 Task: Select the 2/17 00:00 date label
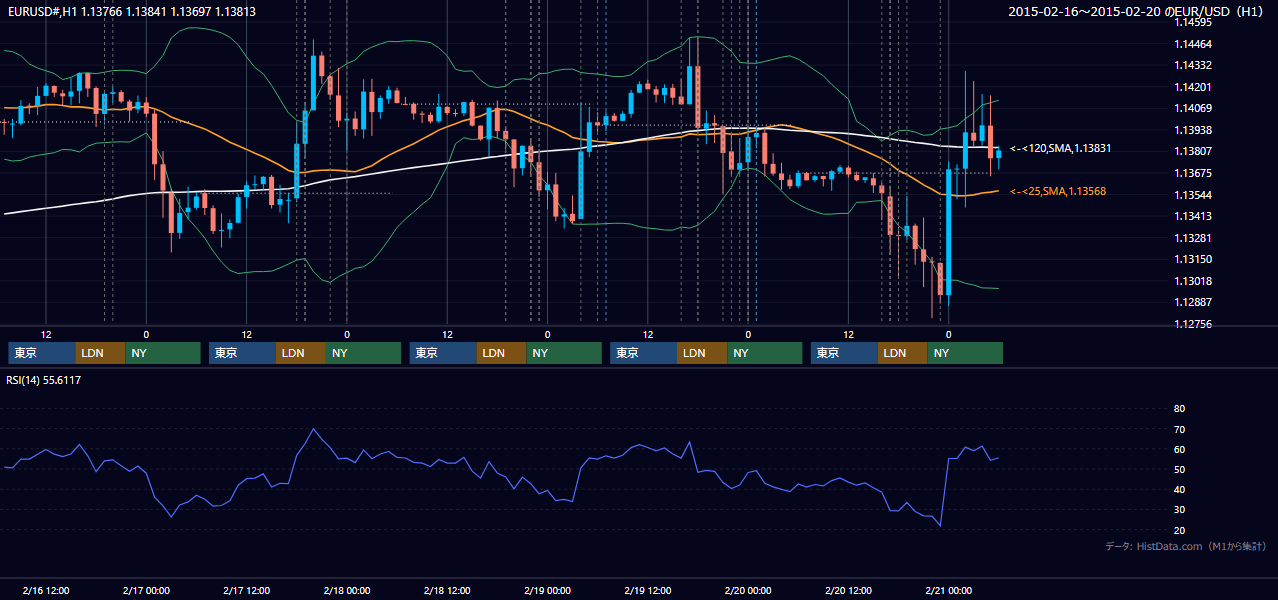point(146,590)
